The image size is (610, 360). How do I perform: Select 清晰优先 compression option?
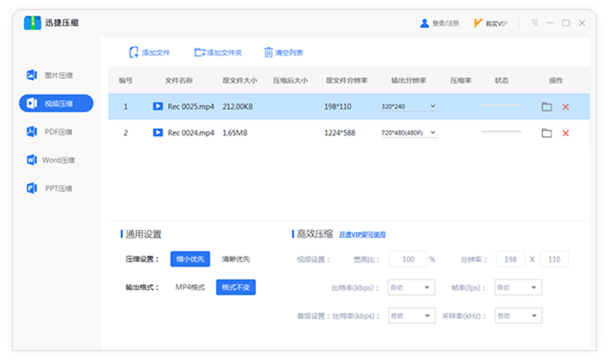[236, 259]
